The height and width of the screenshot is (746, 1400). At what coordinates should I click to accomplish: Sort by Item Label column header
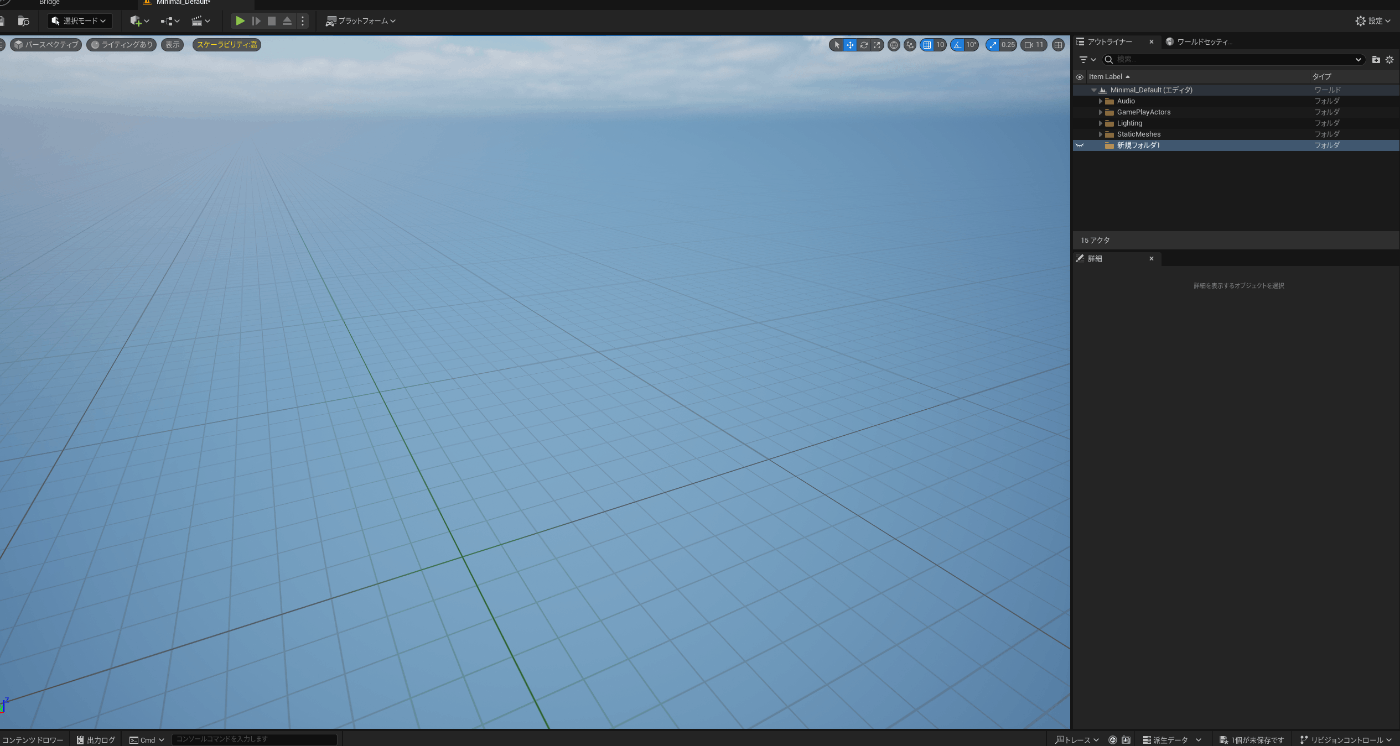1109,76
